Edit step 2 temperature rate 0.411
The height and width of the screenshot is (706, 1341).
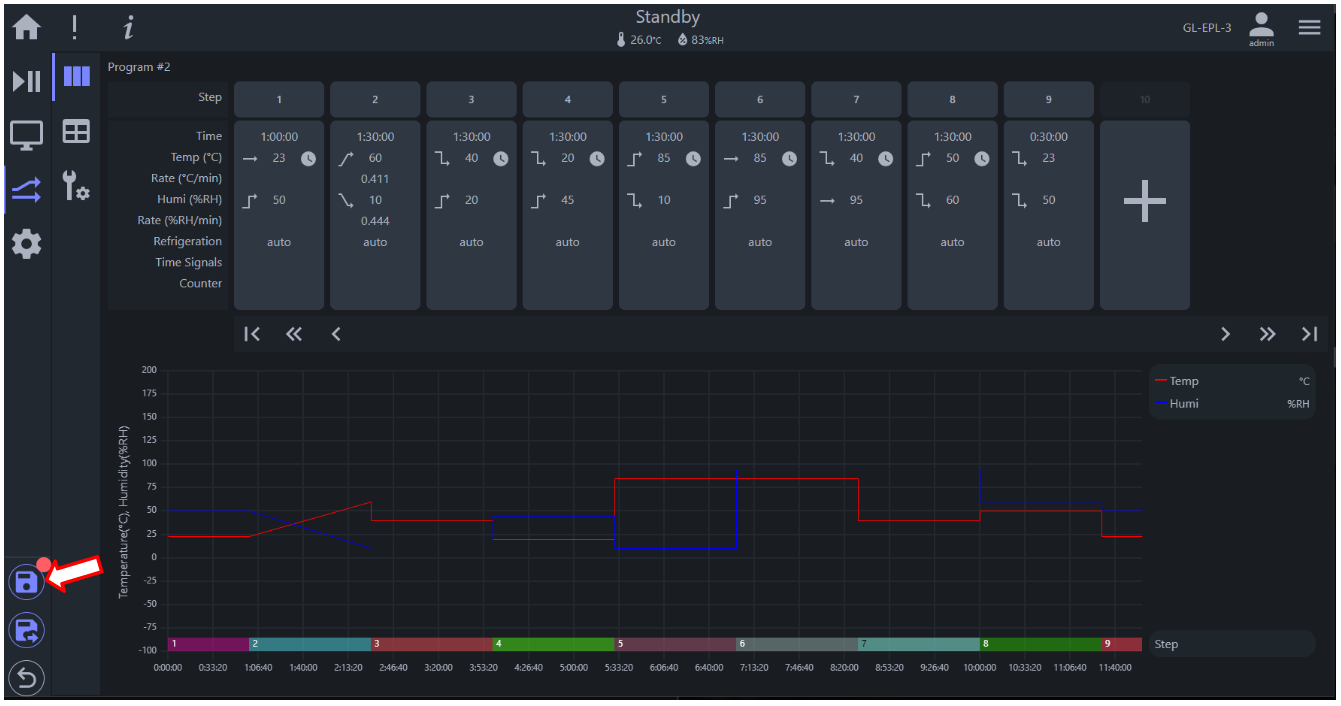point(375,179)
